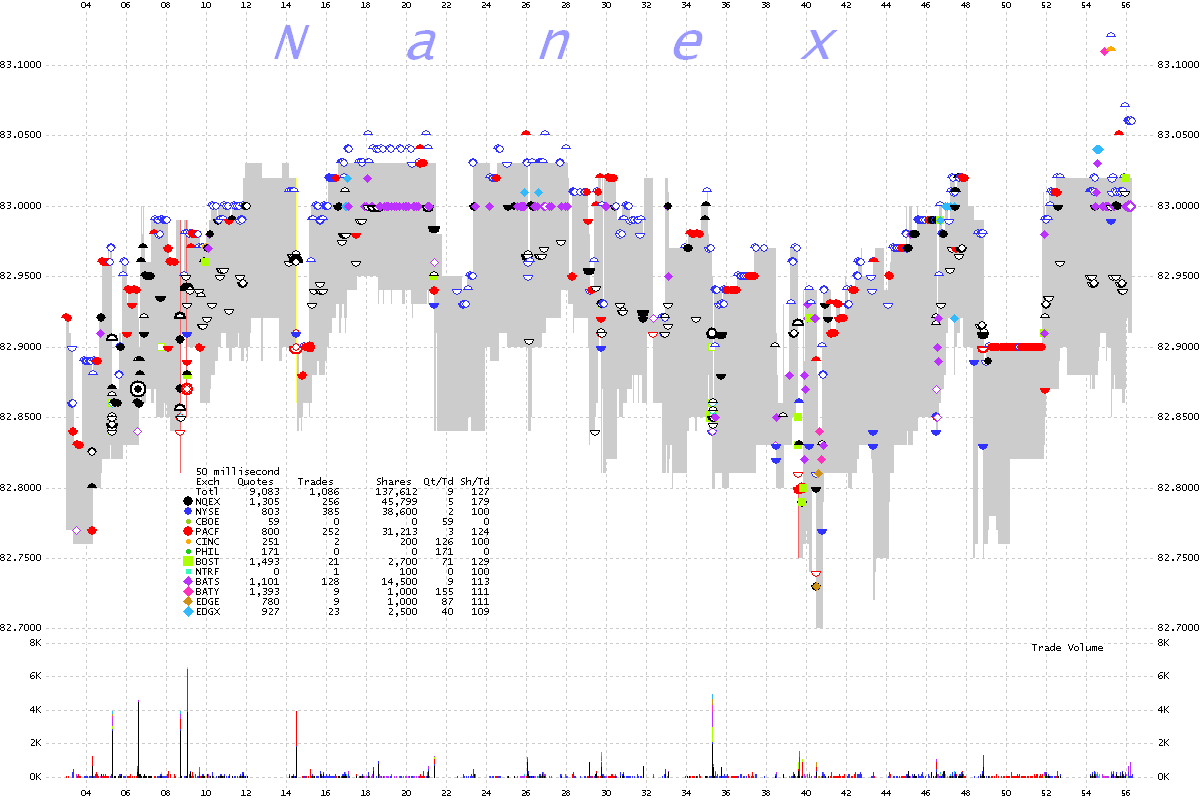The width and height of the screenshot is (1200, 800).
Task: Click the green dot marker for PHIL
Action: [187, 551]
